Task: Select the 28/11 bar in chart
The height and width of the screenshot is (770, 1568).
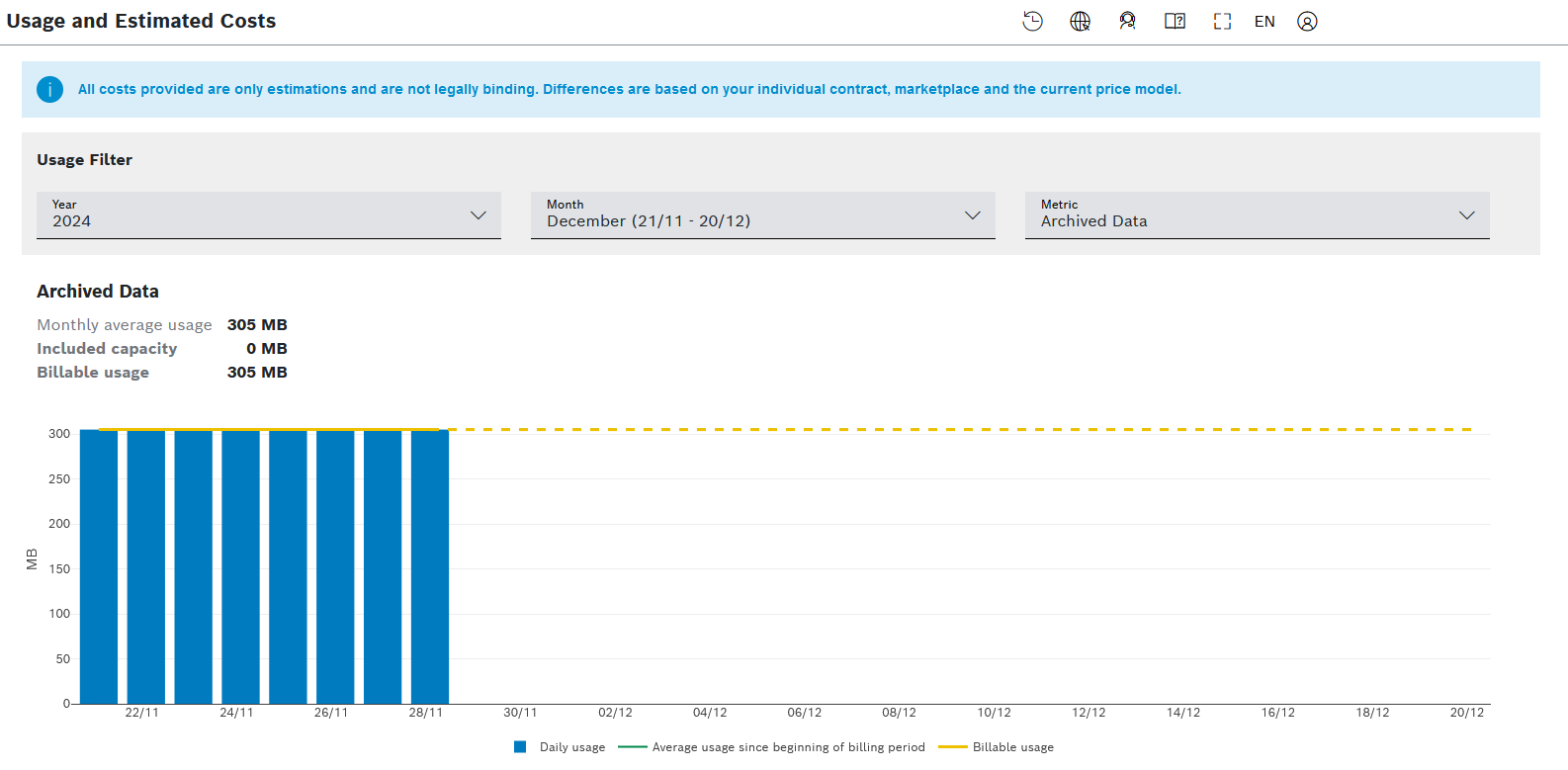Action: [430, 567]
